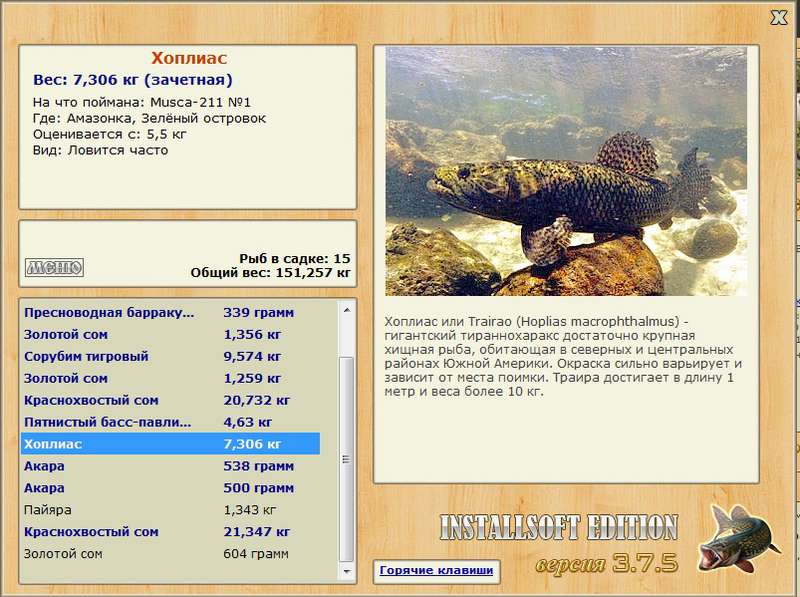This screenshot has height=597, width=800.
Task: Choose the Пайяра 1,343 кг row
Action: click(x=170, y=510)
